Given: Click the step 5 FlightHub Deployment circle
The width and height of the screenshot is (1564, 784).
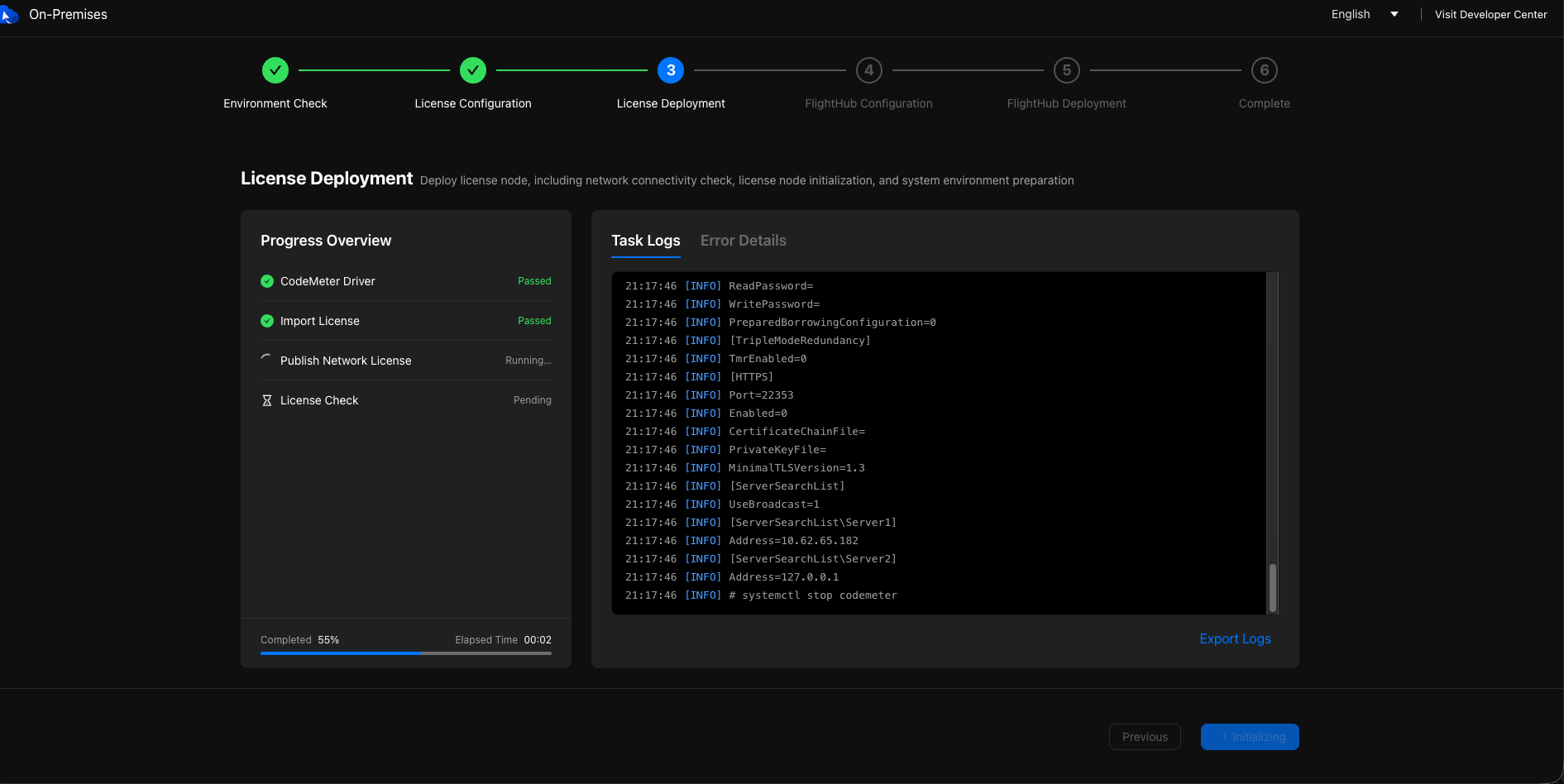Looking at the screenshot, I should click(x=1067, y=70).
